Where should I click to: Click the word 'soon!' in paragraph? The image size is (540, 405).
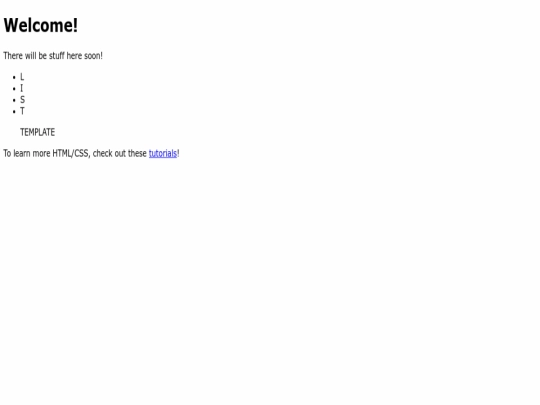(93, 55)
